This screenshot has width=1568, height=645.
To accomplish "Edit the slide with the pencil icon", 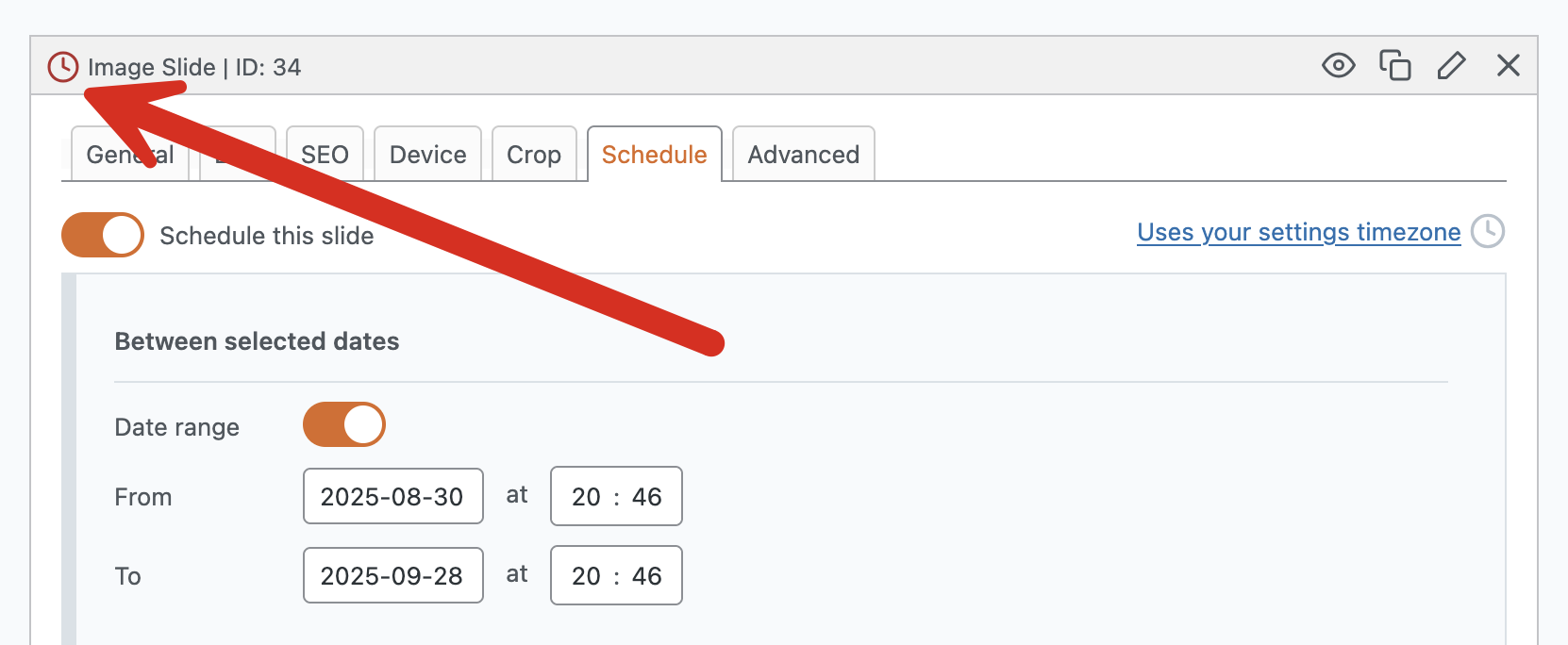I will (x=1451, y=65).
